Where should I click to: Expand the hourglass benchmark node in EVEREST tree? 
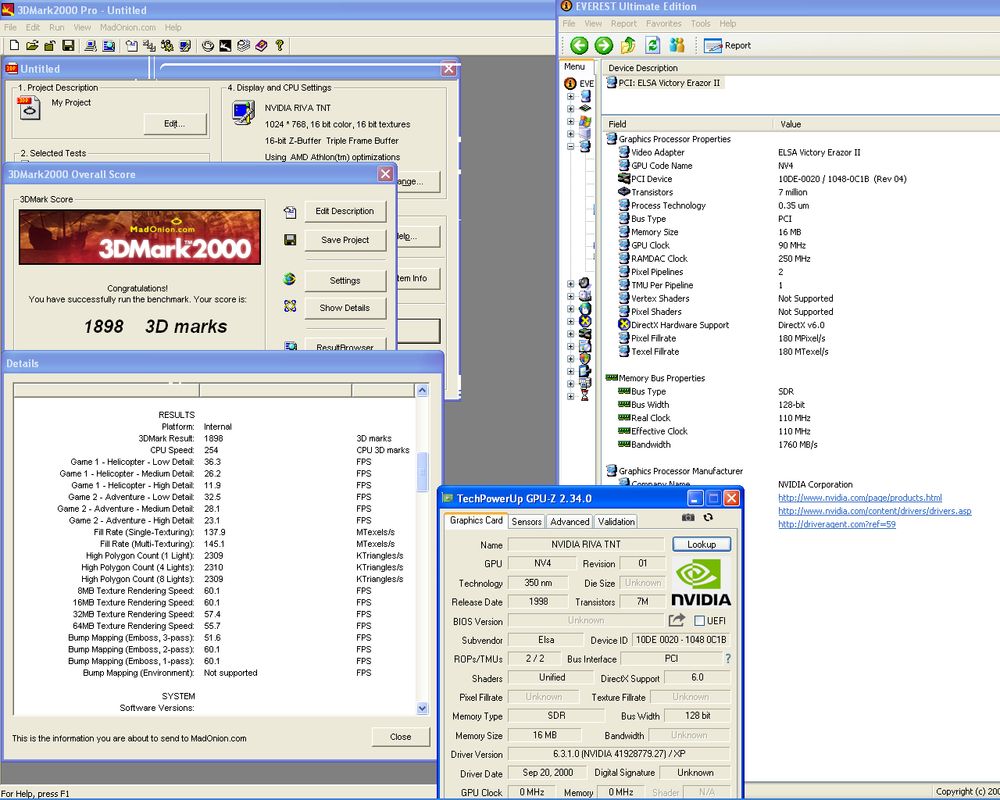[x=570, y=396]
